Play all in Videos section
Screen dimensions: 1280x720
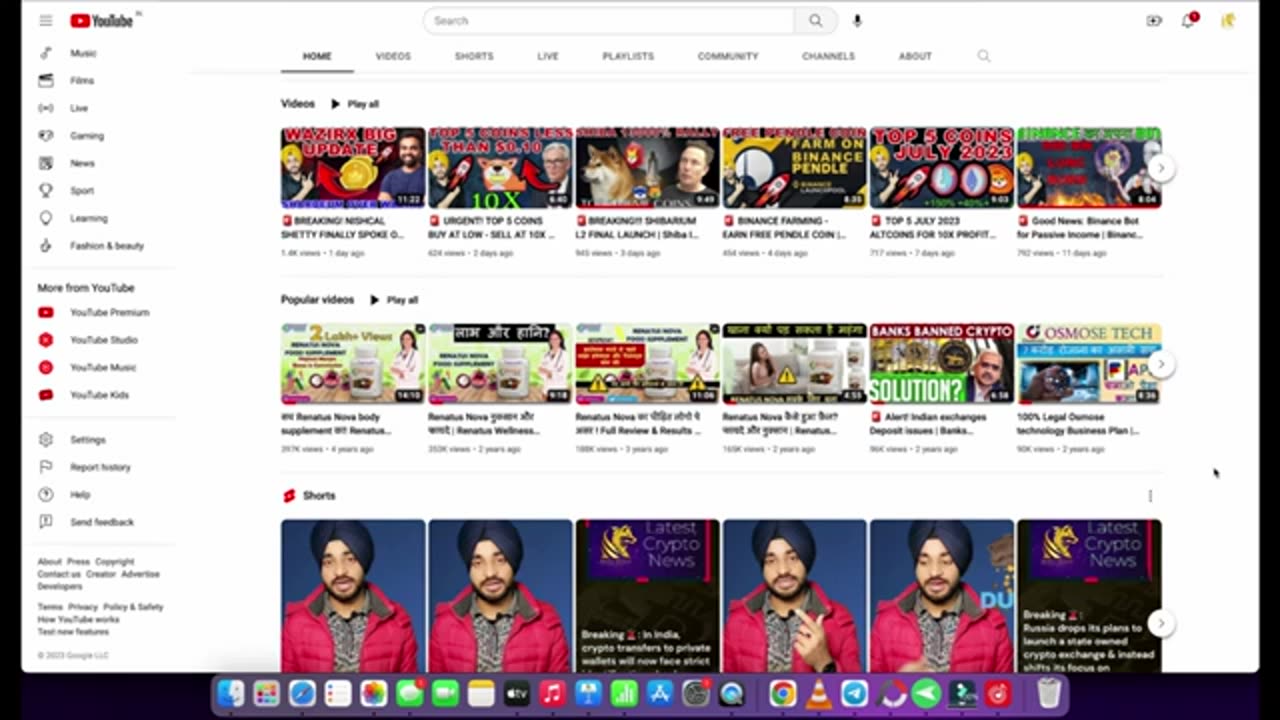click(x=355, y=104)
